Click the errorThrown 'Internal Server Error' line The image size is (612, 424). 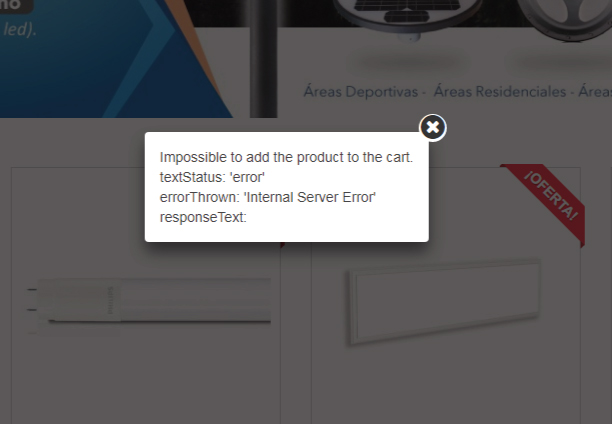[x=267, y=197]
